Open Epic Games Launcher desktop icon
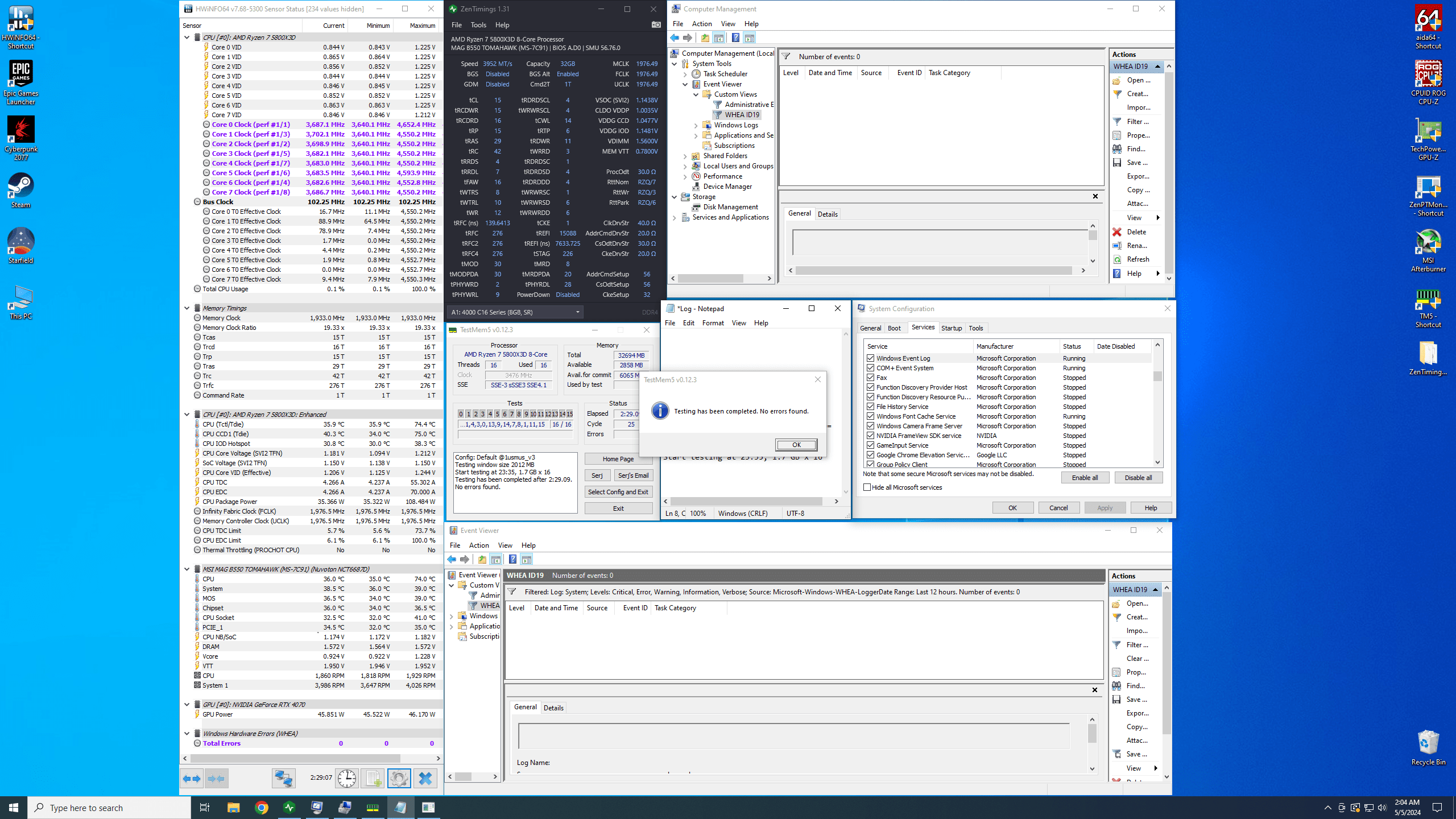 click(x=21, y=83)
